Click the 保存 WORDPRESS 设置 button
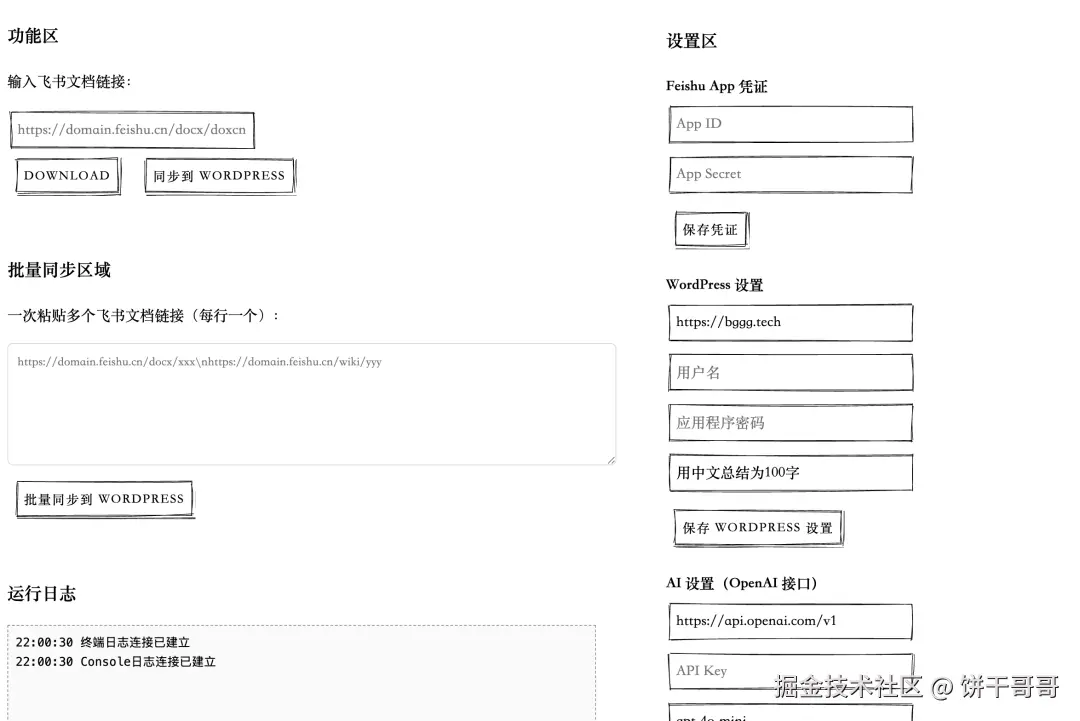 click(758, 528)
